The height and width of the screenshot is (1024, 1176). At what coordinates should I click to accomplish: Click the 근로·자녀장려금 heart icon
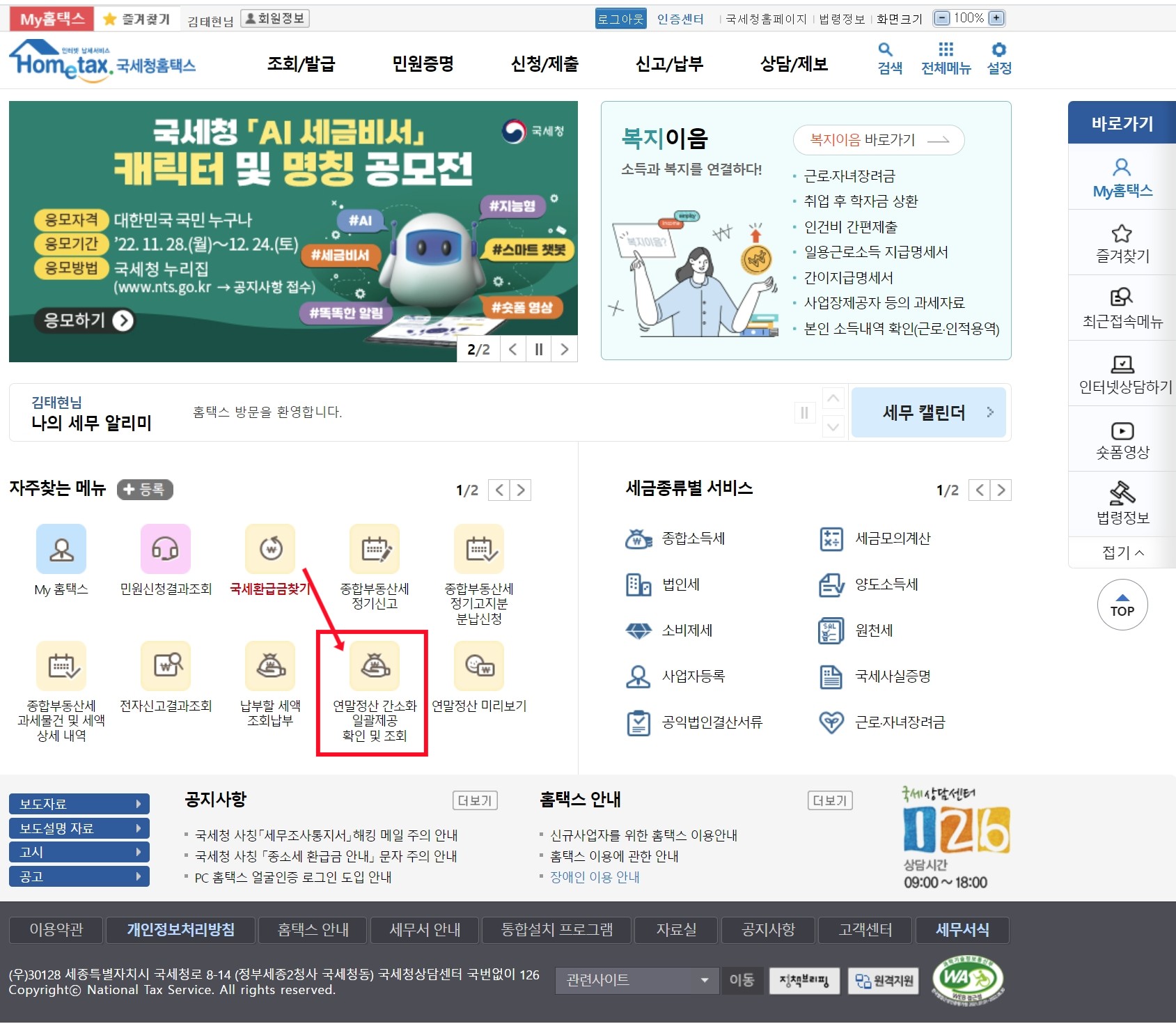831,722
